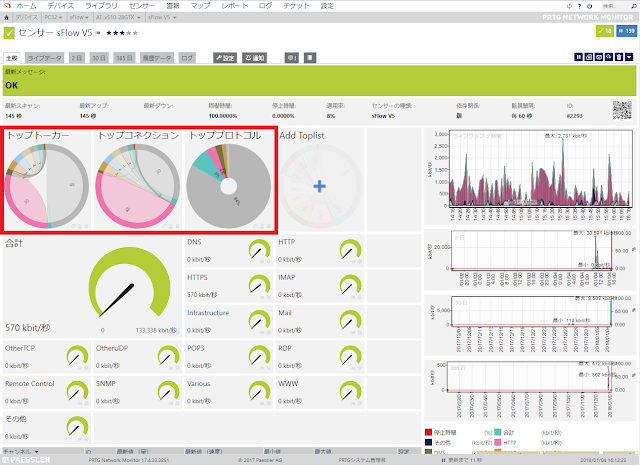This screenshot has height=465, width=640.
Task: Open the 通知 tab
Action: 254,58
